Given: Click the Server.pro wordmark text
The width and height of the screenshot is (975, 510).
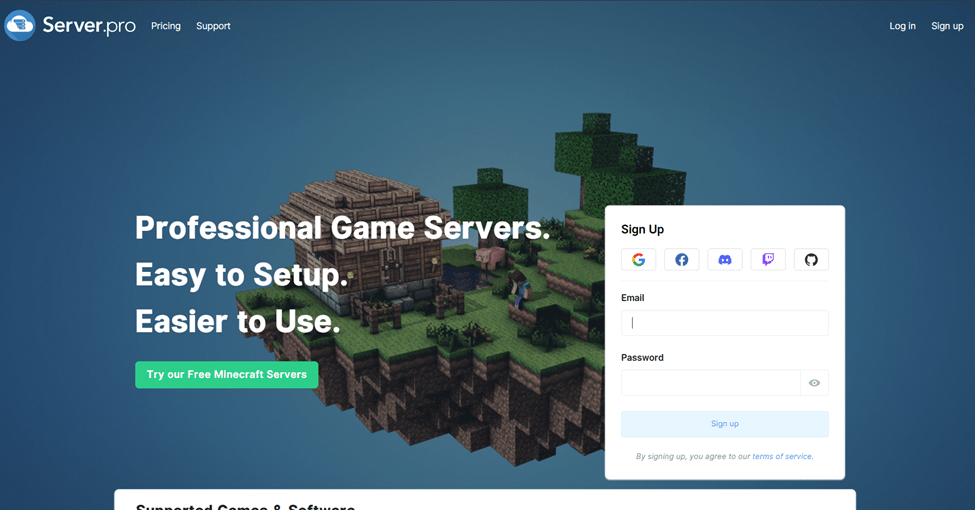Looking at the screenshot, I should click(89, 26).
